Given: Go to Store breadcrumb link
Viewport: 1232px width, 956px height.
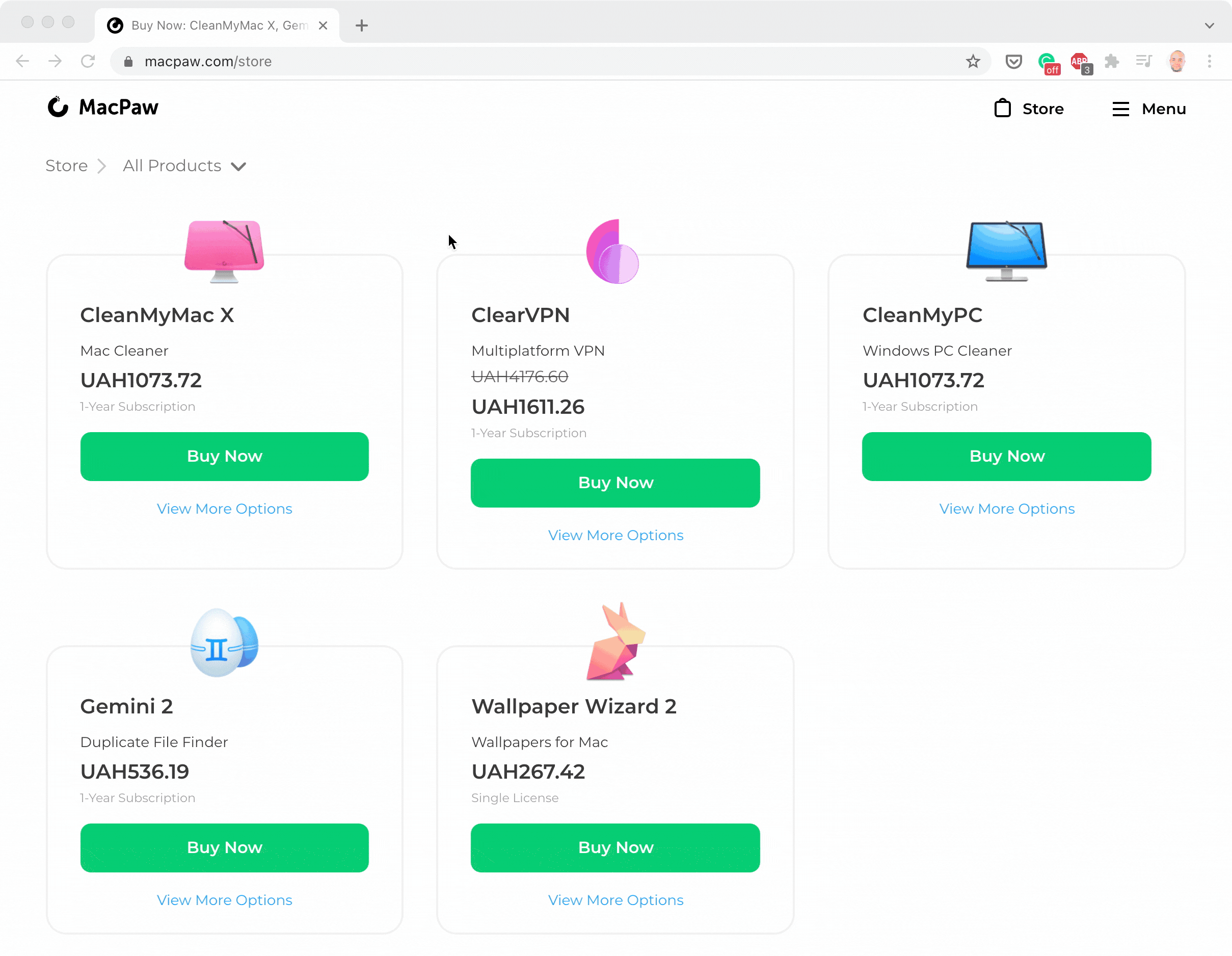Looking at the screenshot, I should click(67, 166).
